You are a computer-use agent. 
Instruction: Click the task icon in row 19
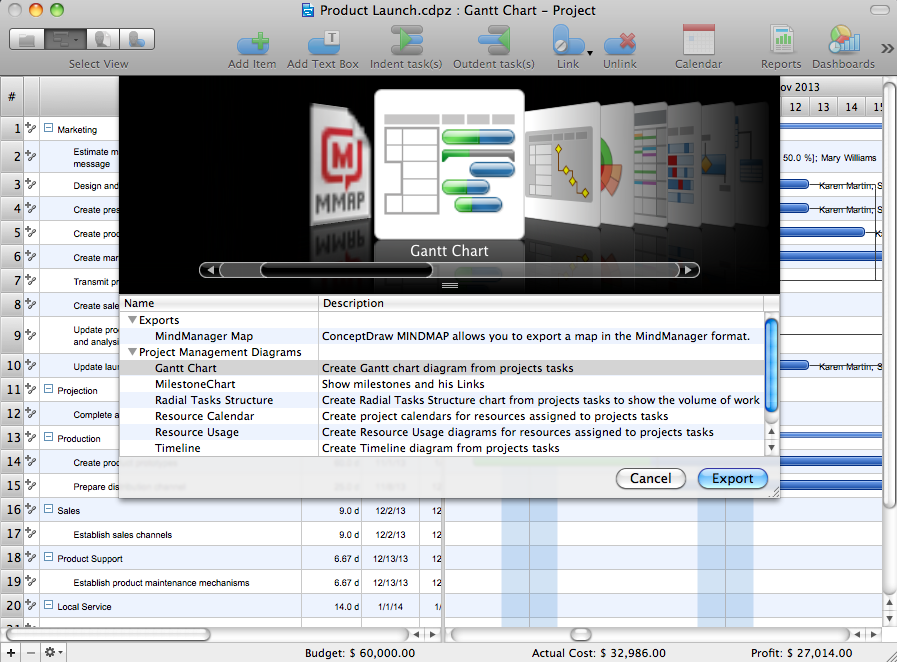31,582
